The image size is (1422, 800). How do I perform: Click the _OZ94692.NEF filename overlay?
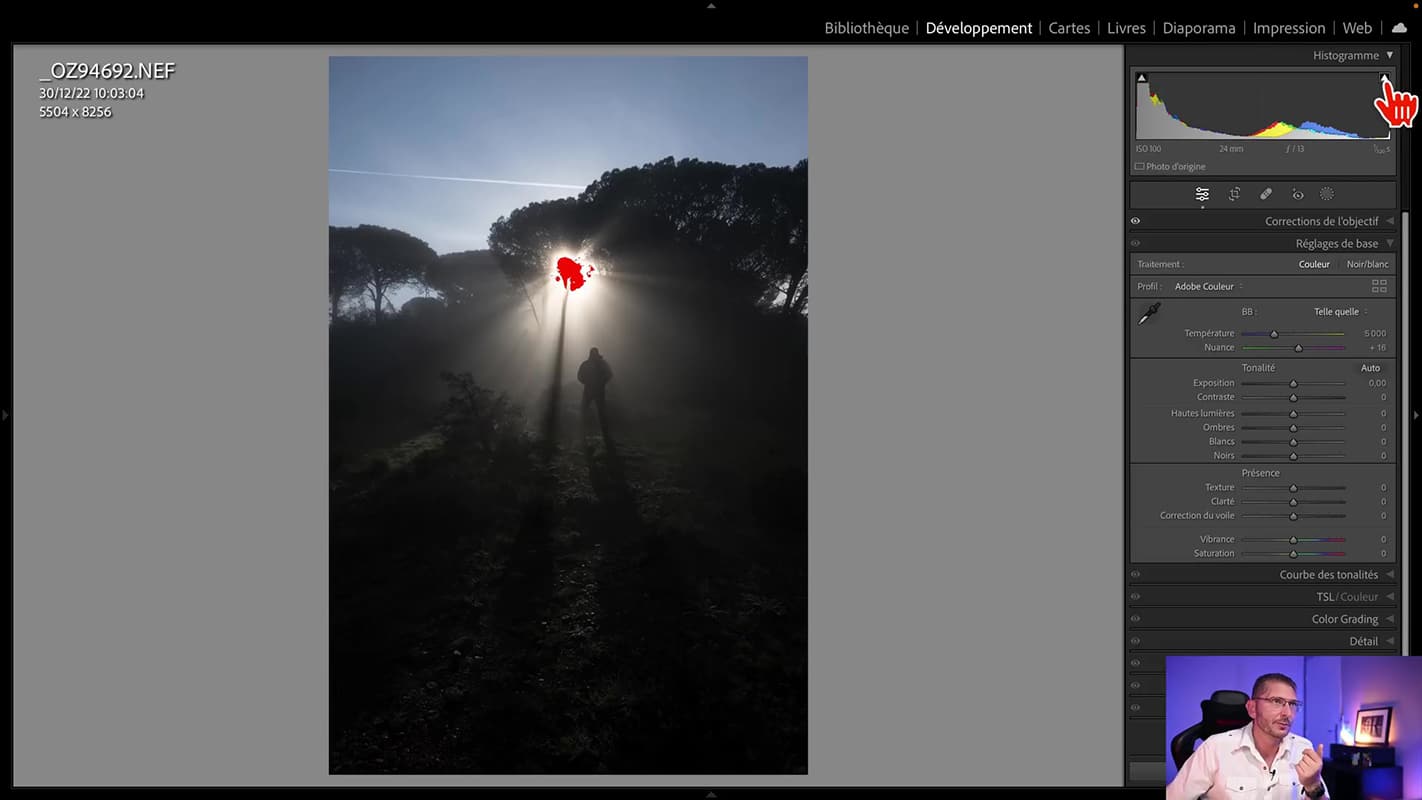tap(107, 71)
